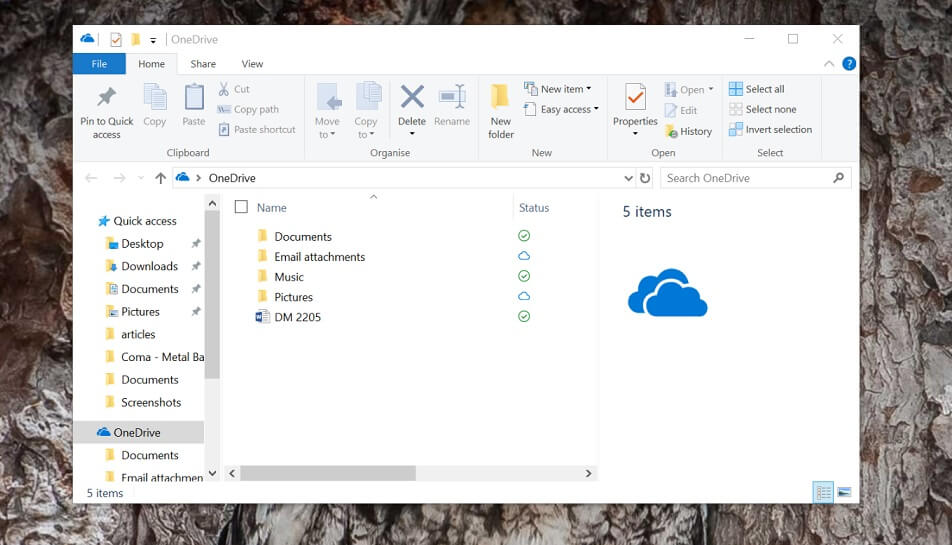Select OneDrive in the navigation pane

[138, 432]
